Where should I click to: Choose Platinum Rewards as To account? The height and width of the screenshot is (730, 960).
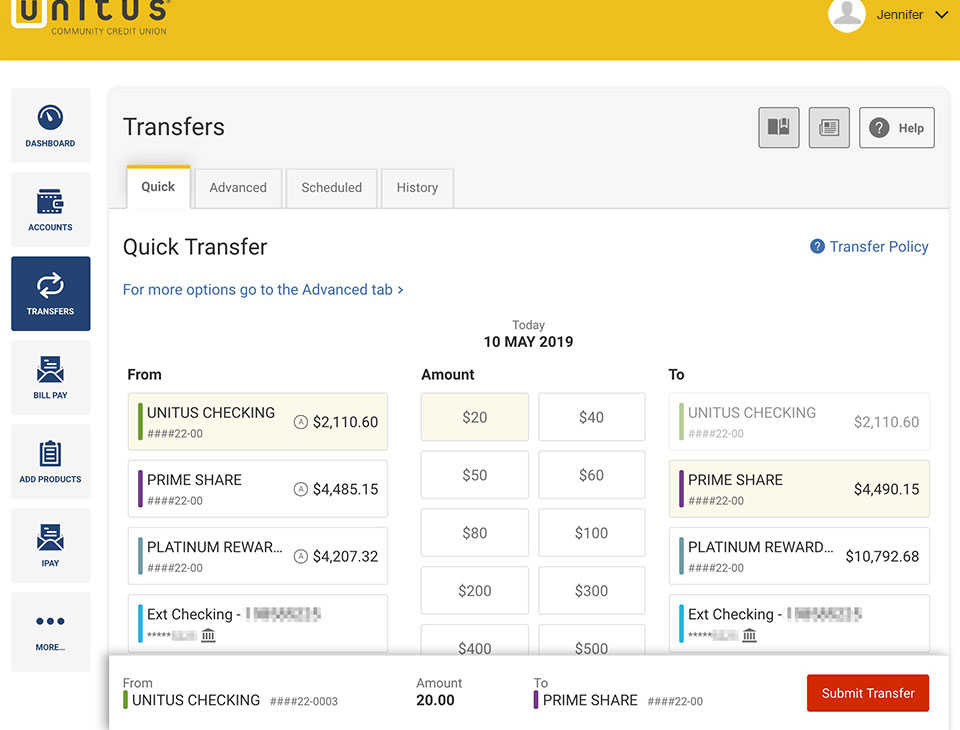pyautogui.click(x=799, y=555)
